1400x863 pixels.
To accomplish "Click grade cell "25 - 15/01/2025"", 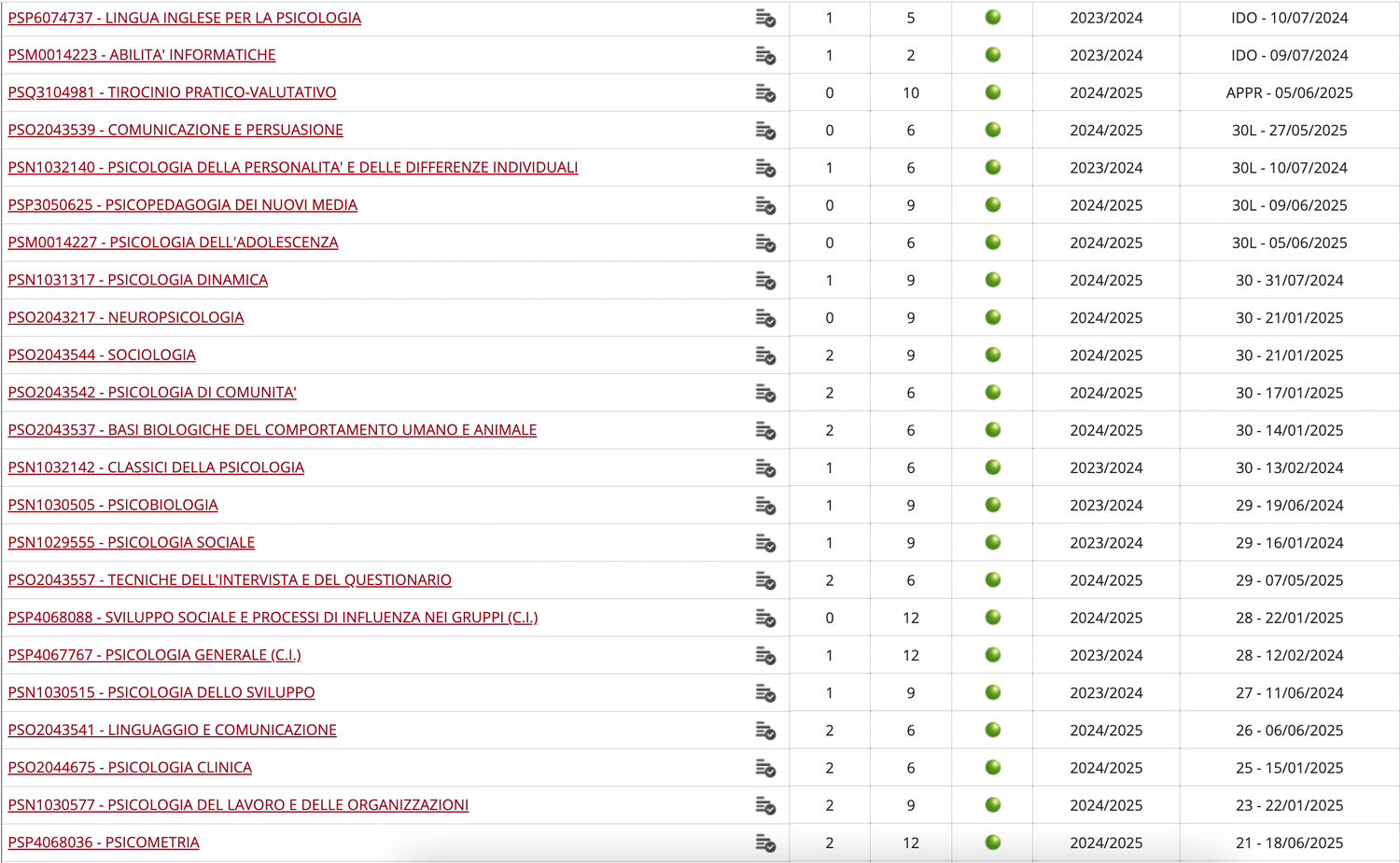I will click(1290, 768).
